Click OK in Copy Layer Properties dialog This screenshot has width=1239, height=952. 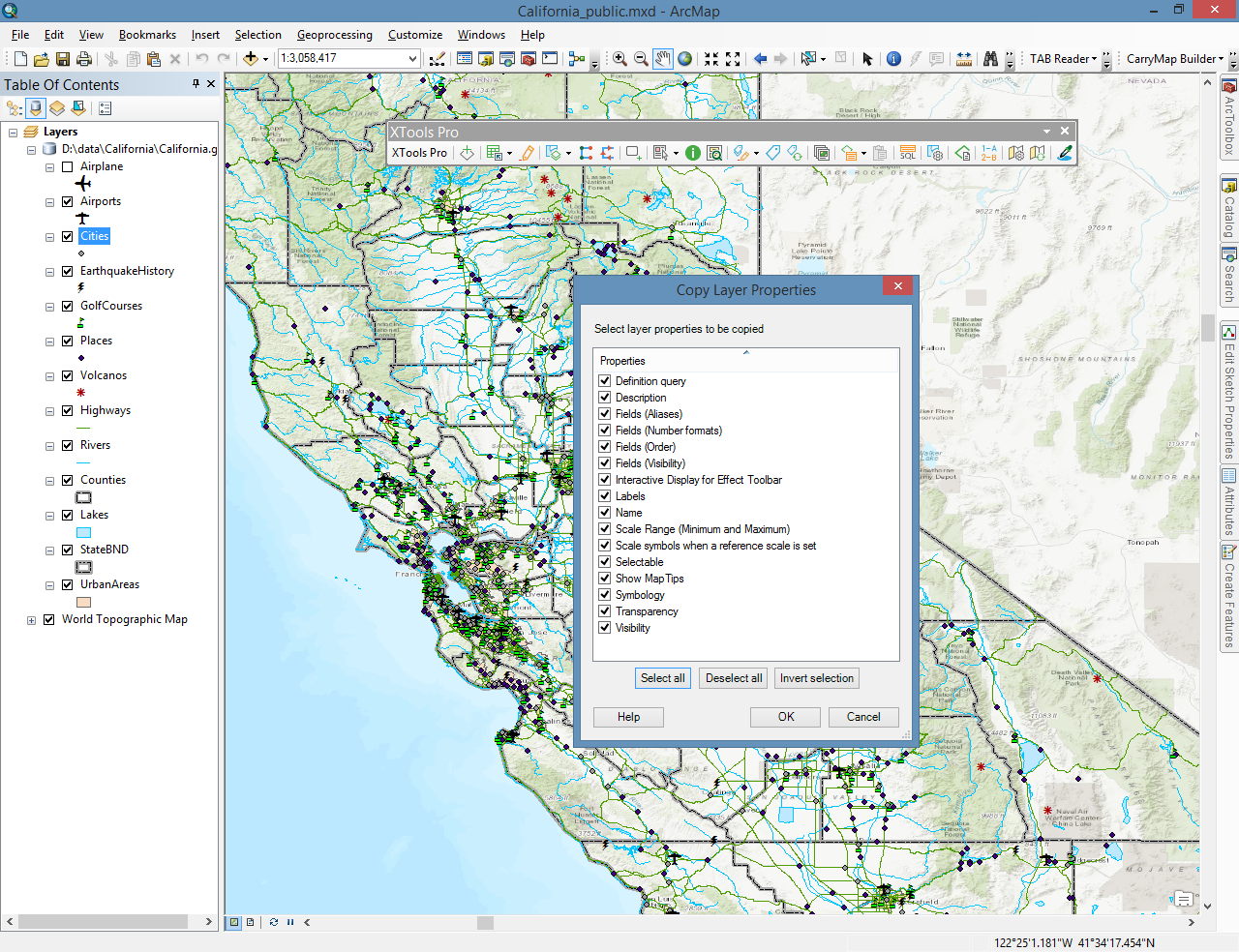[786, 717]
